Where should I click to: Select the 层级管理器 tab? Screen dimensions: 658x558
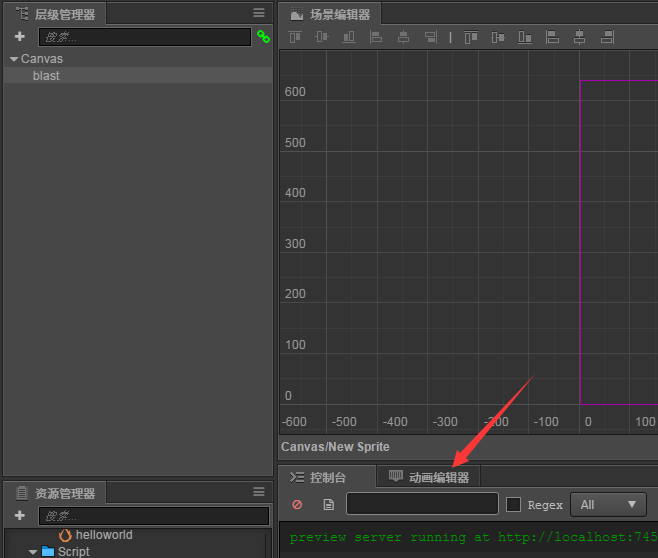(x=55, y=14)
